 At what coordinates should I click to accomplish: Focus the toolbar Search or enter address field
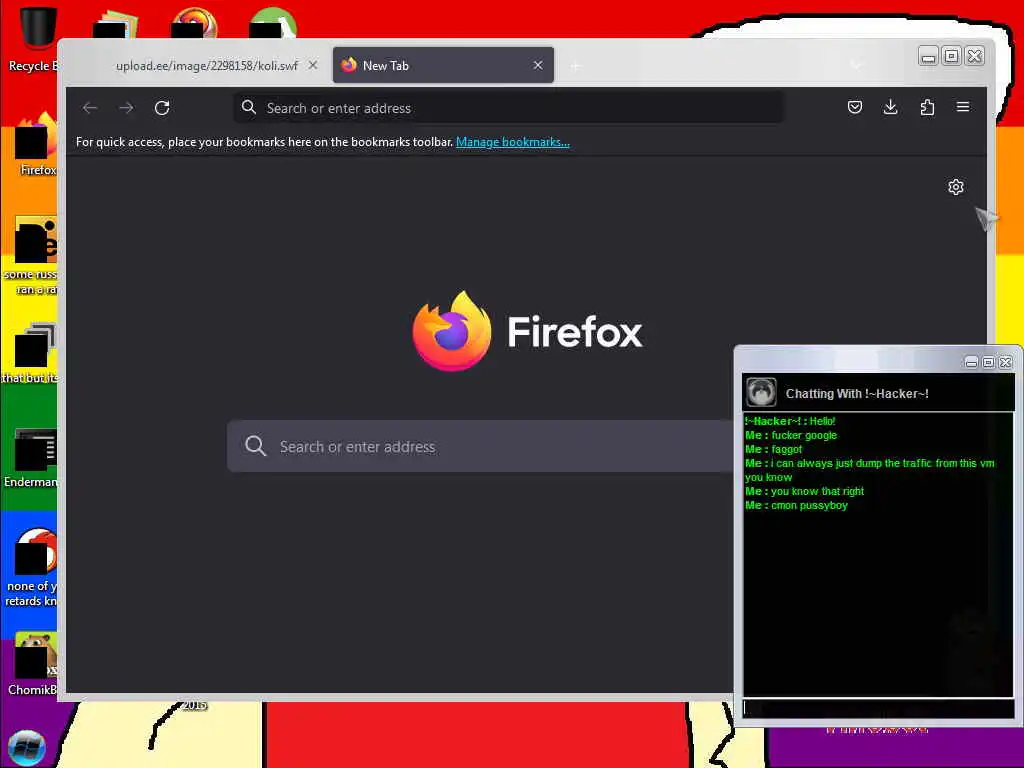click(x=509, y=108)
